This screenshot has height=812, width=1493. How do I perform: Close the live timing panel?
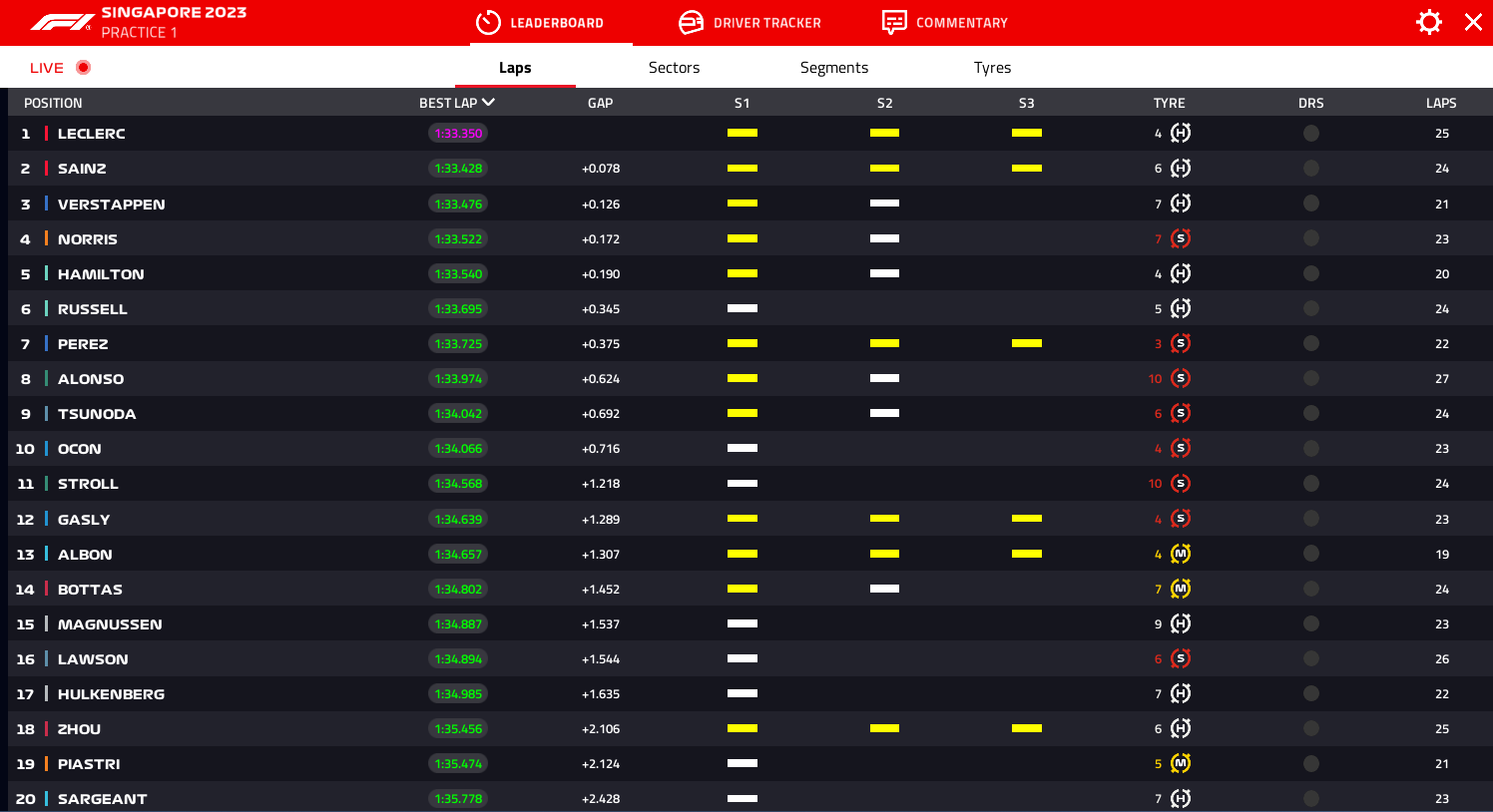tap(1473, 22)
